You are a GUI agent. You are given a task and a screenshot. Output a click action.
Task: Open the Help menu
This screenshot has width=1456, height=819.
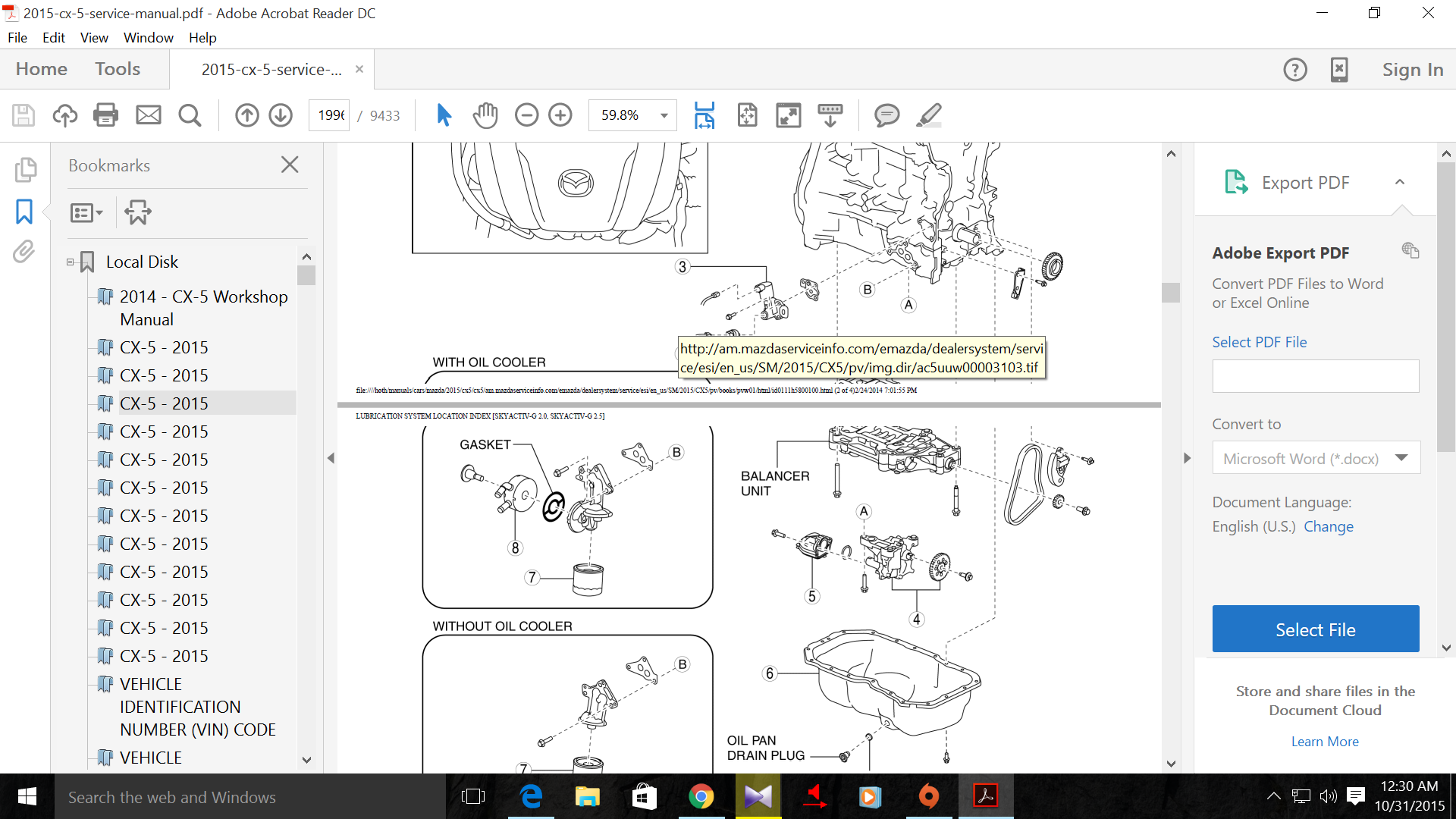[x=202, y=37]
